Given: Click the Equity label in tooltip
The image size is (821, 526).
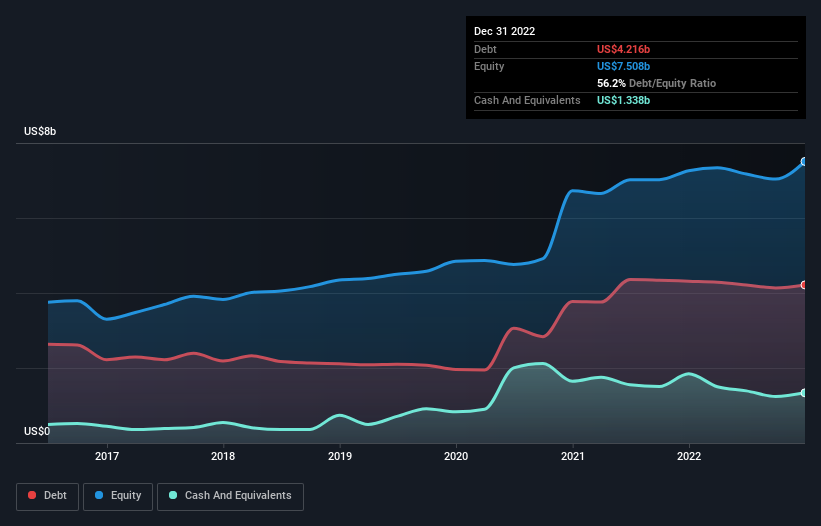Looking at the screenshot, I should coord(489,66).
